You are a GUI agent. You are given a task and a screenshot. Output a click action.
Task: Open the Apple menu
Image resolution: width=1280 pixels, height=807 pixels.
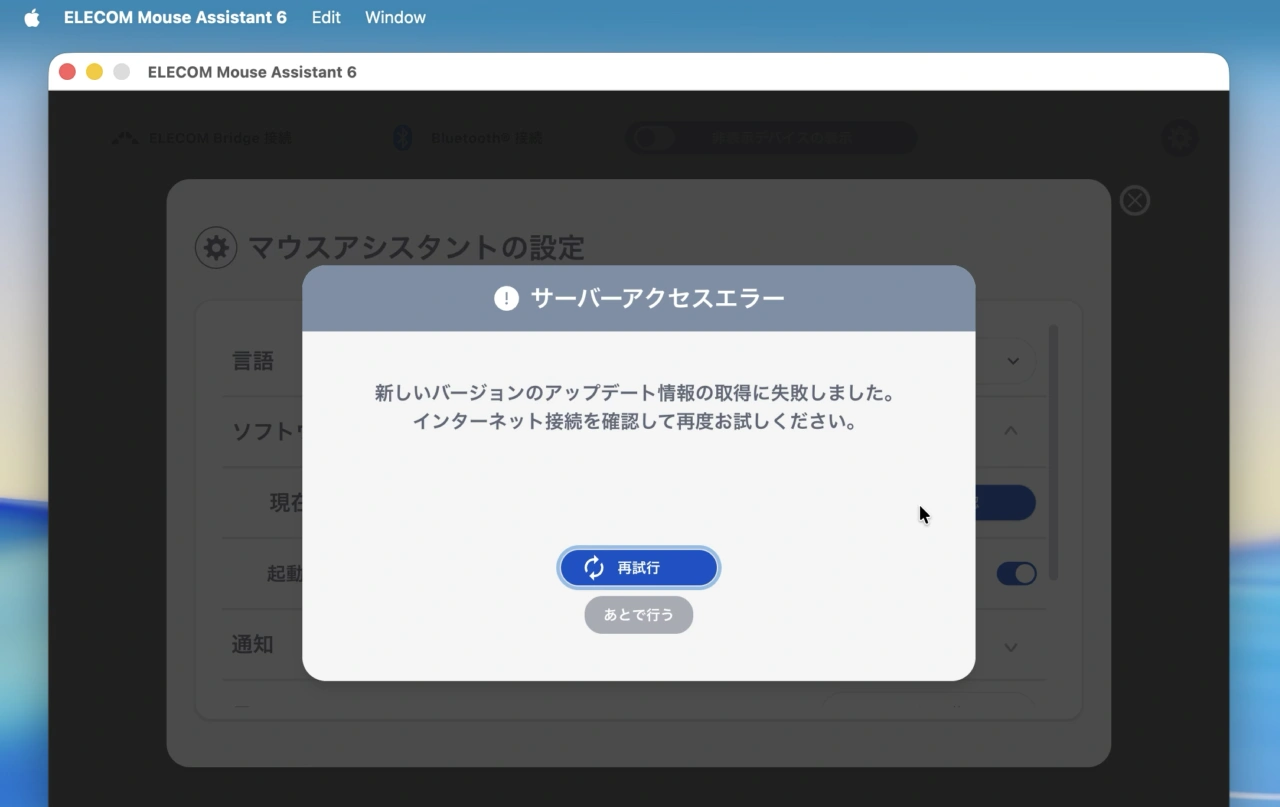point(32,17)
